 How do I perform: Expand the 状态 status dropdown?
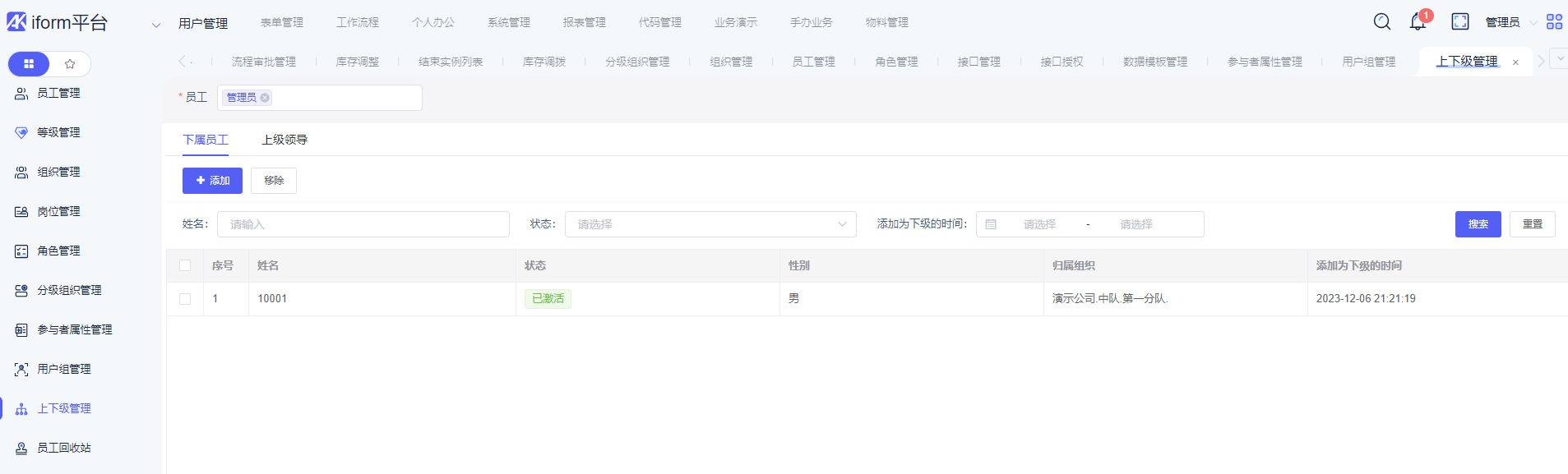[x=710, y=224]
